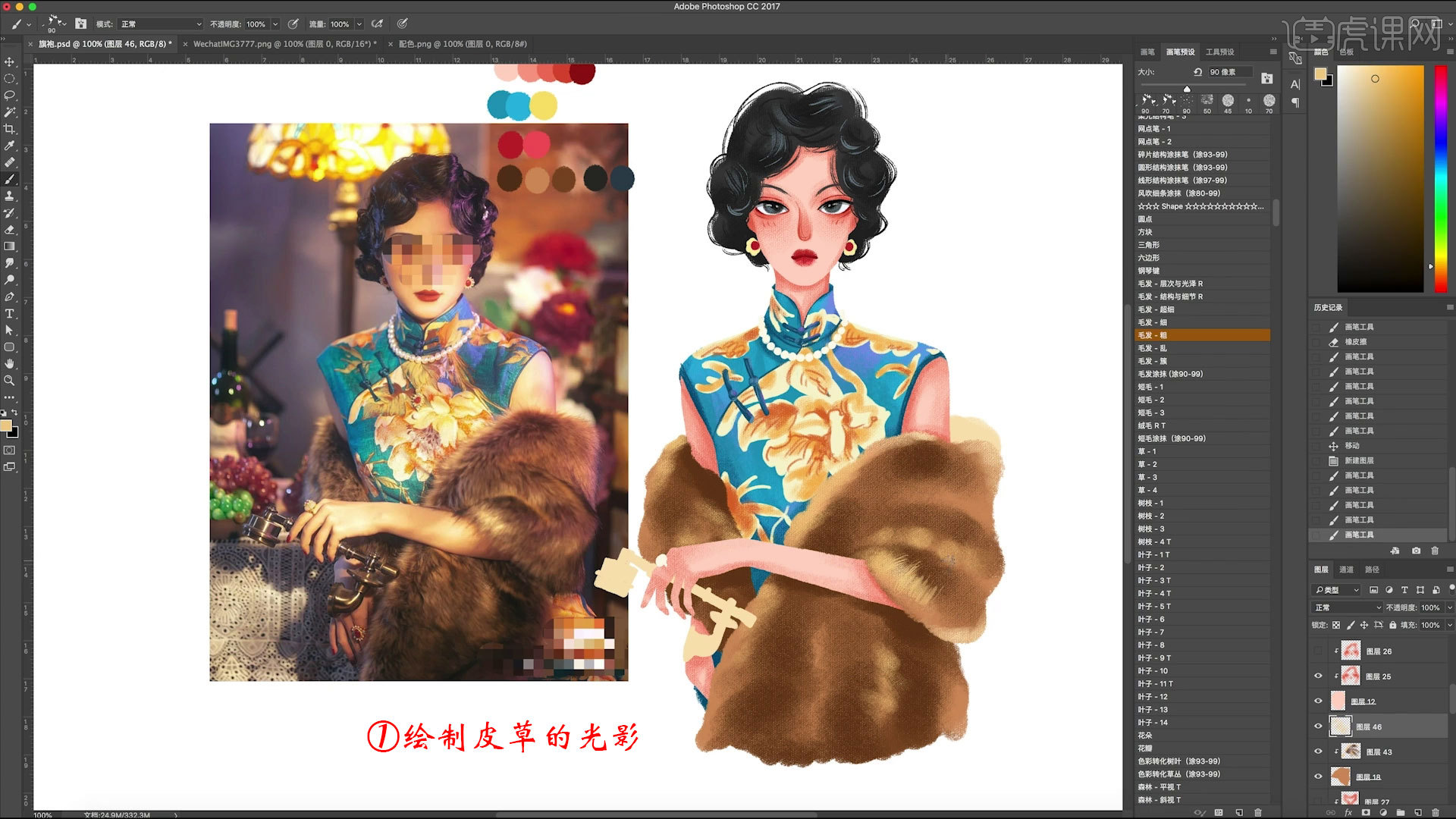
Task: Select the Pen tool
Action: (9, 297)
